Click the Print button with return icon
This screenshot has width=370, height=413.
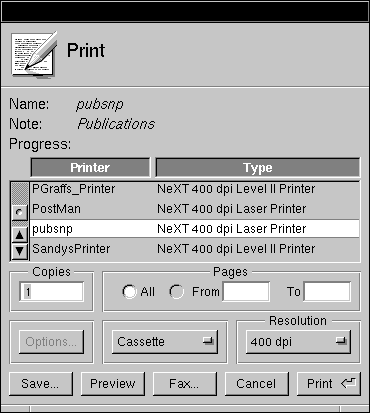coord(329,384)
